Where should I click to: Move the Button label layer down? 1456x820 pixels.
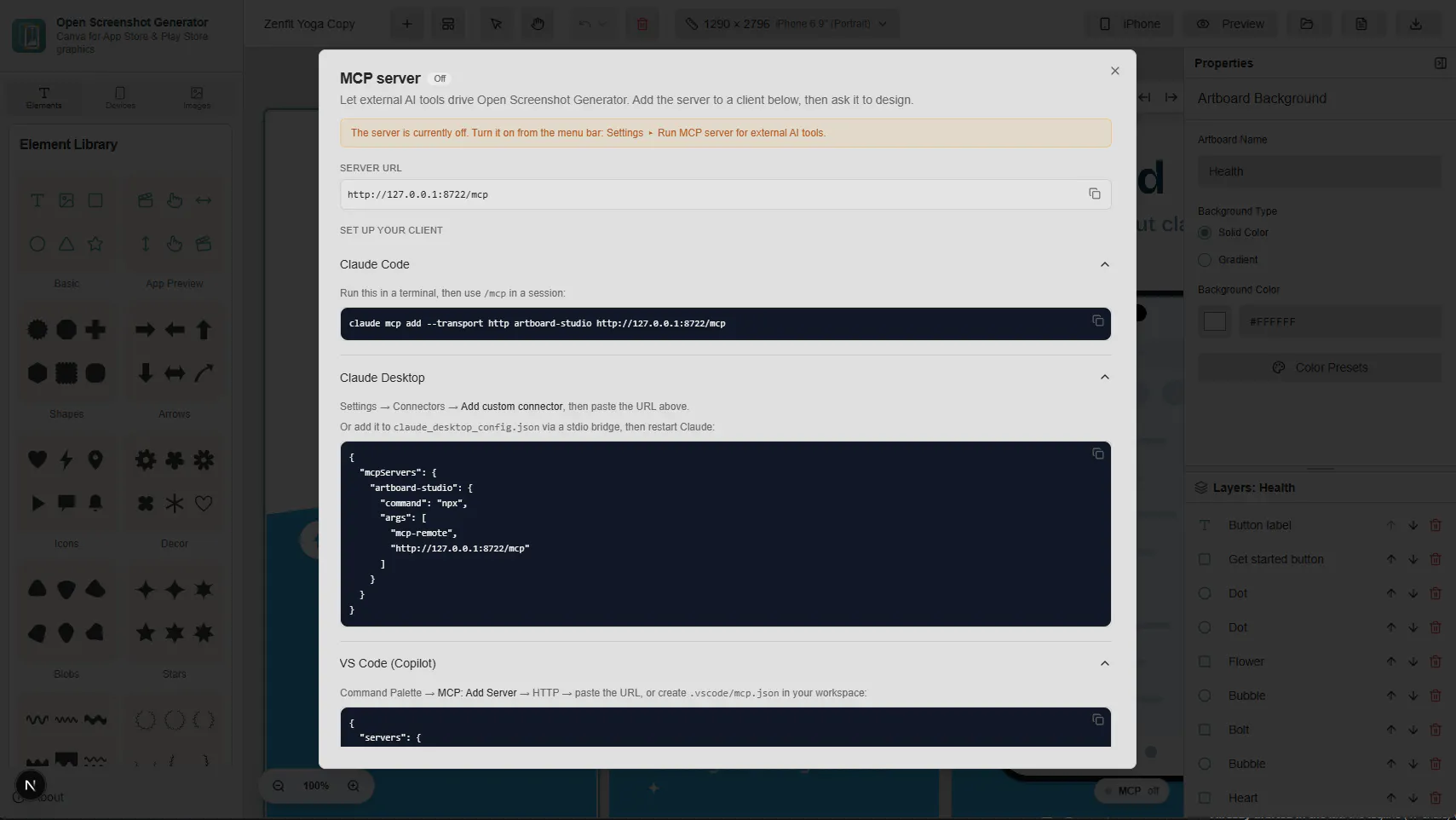(x=1413, y=525)
